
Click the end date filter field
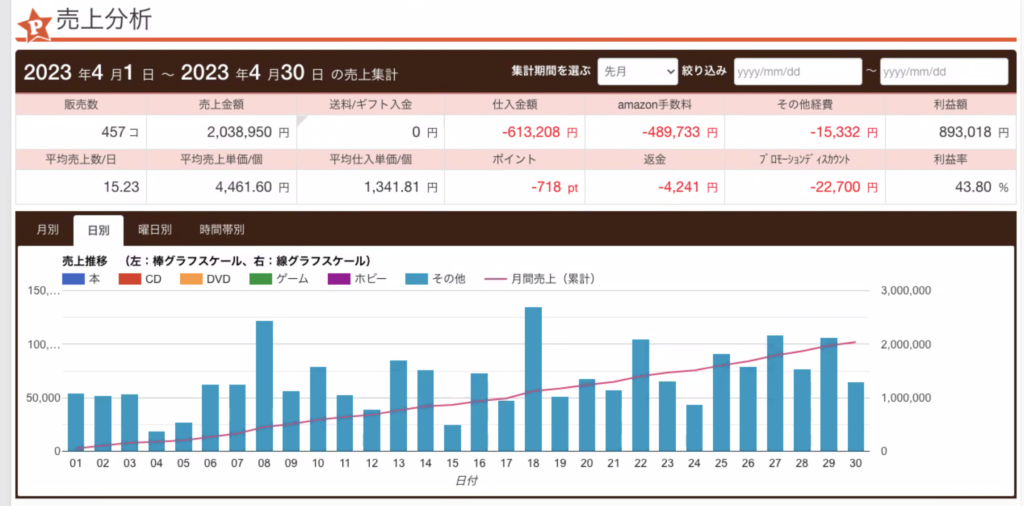943,72
